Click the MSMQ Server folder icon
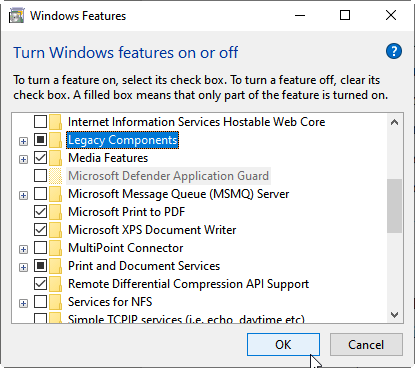Viewport: 415px width, 368px height. pyautogui.click(x=55, y=194)
